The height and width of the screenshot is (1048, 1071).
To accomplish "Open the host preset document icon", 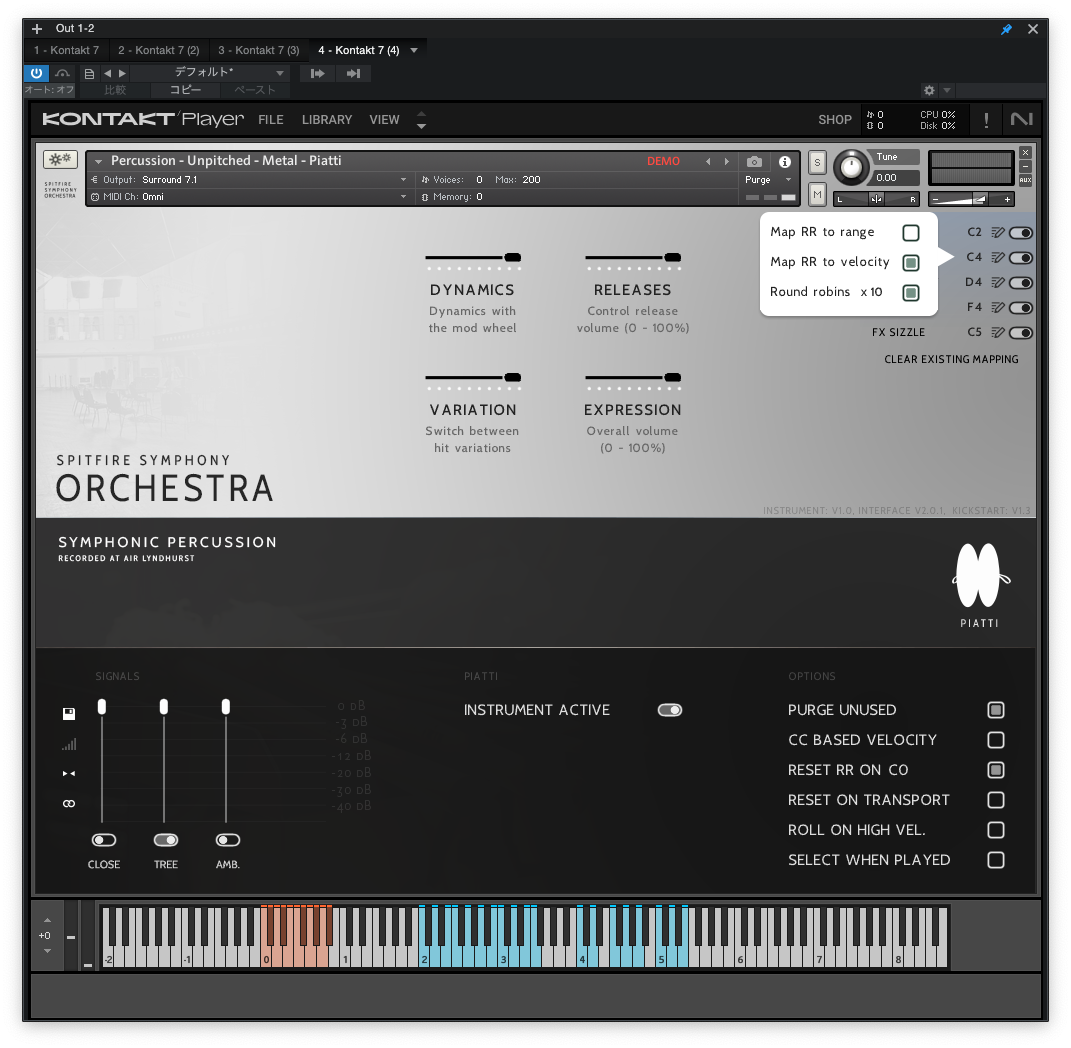I will tap(89, 73).
